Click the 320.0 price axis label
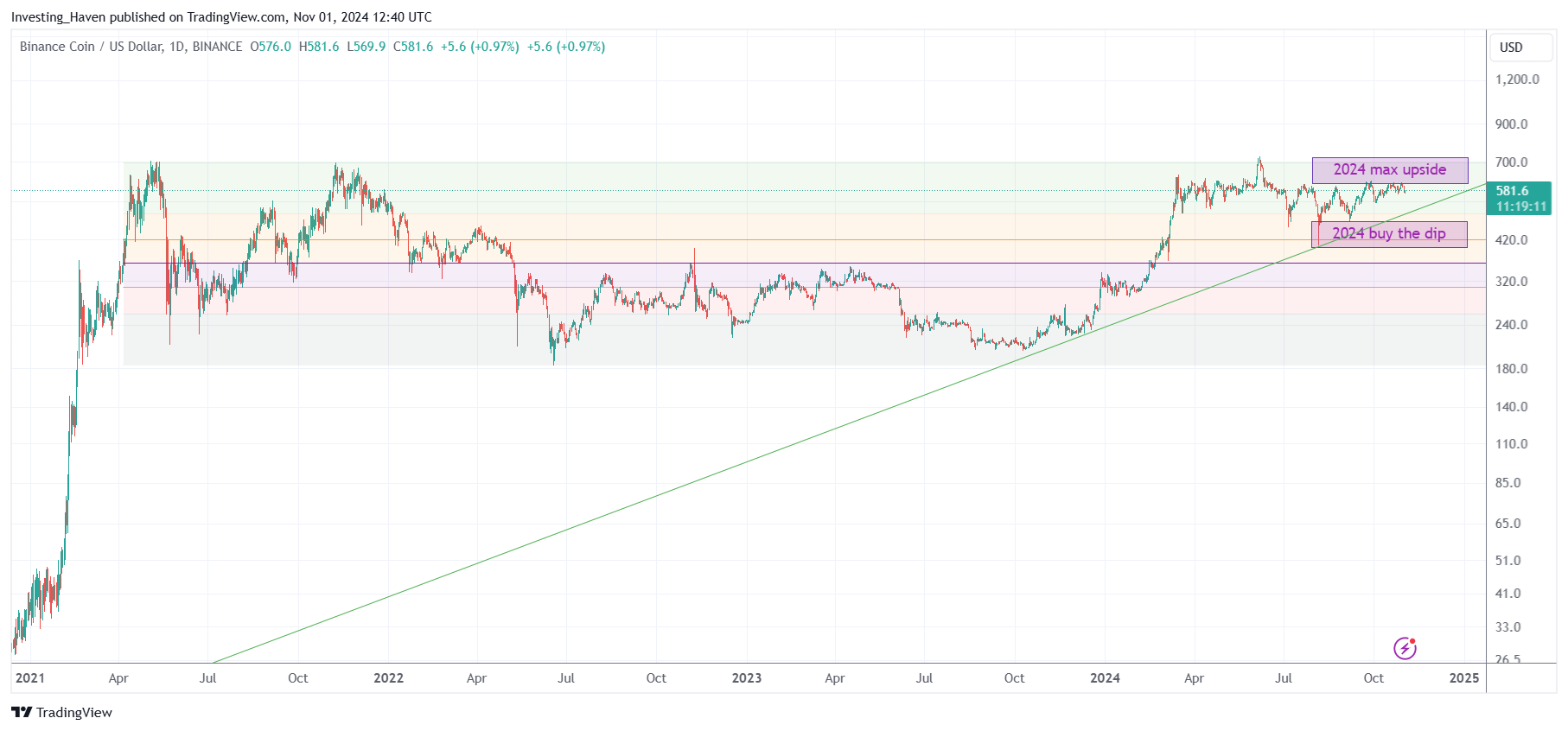The width and height of the screenshot is (1568, 731). pos(1512,282)
